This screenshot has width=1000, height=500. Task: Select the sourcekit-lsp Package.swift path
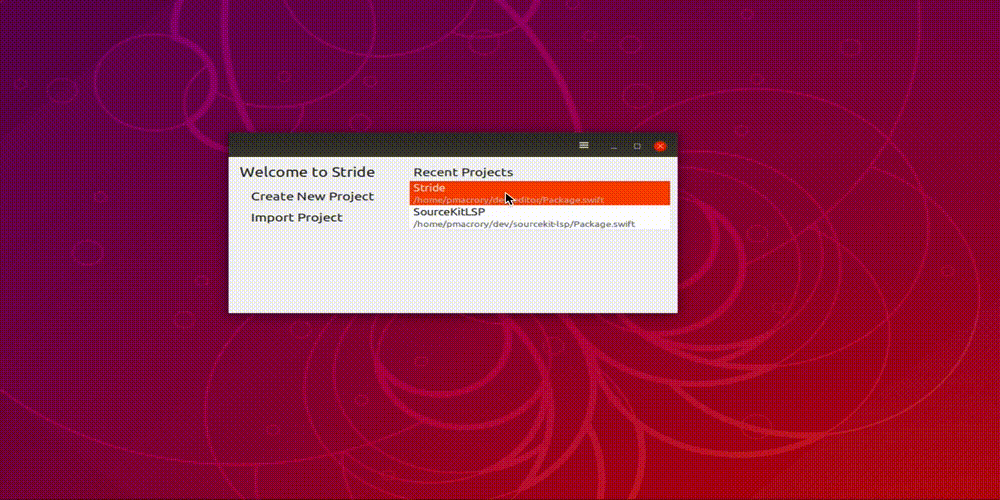pos(524,224)
